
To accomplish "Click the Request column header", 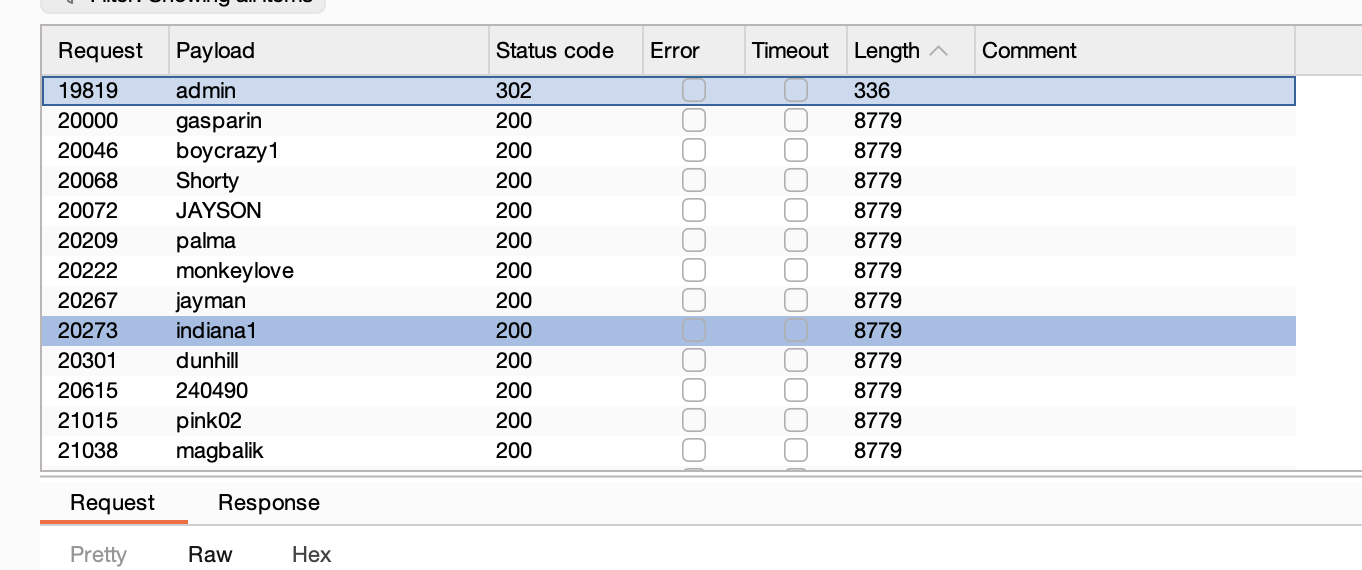I will point(100,51).
